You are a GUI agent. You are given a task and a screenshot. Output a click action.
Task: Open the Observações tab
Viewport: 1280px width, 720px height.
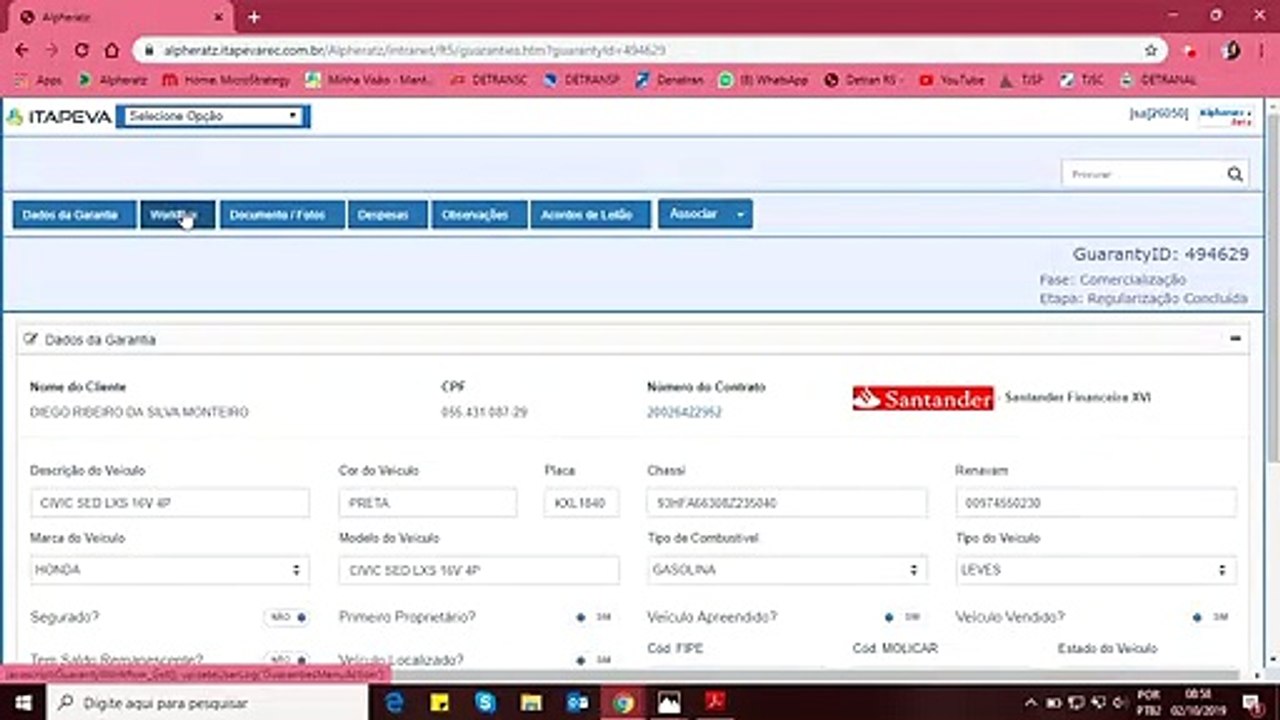[x=479, y=215]
